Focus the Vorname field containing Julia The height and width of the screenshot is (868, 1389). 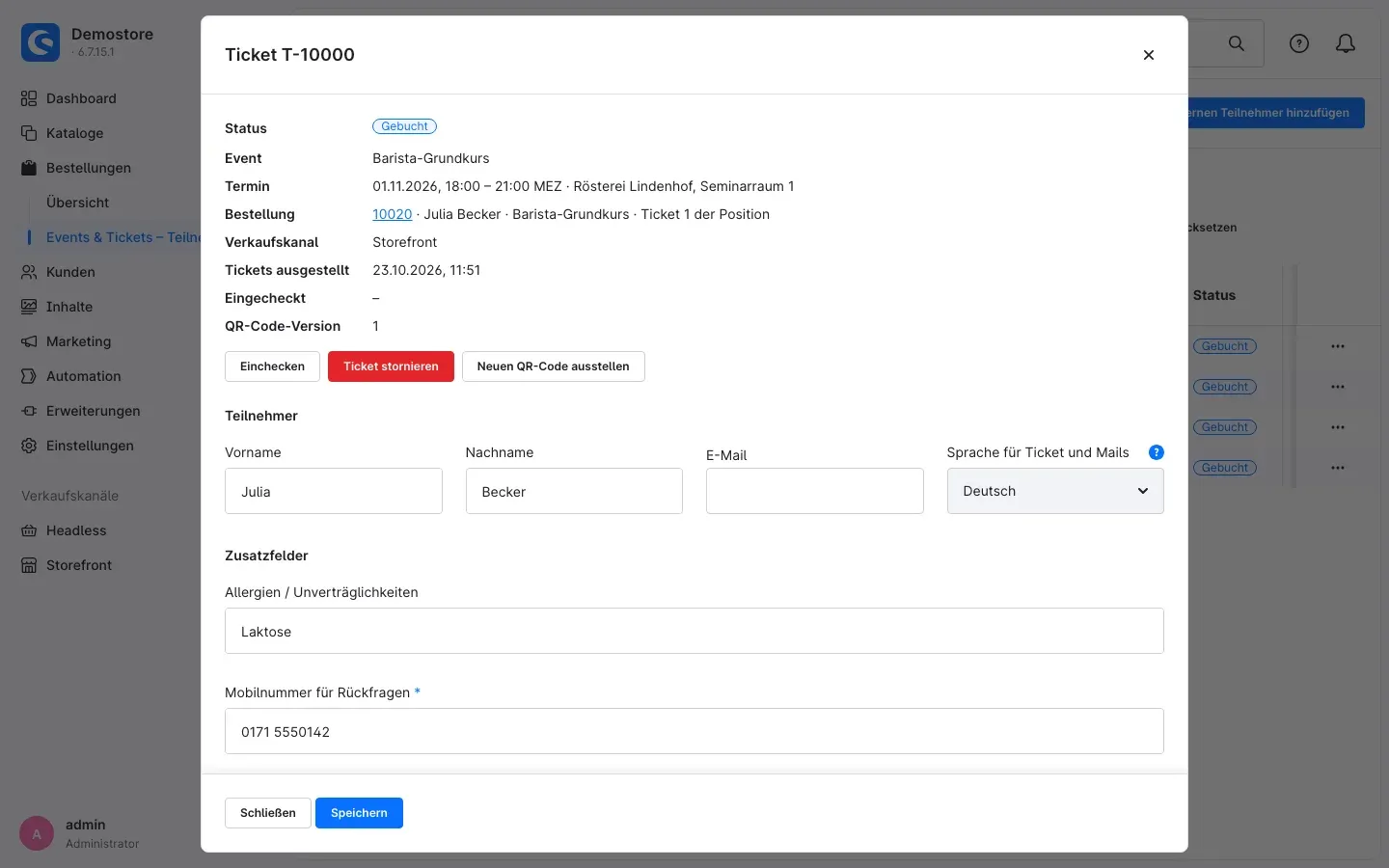[334, 491]
